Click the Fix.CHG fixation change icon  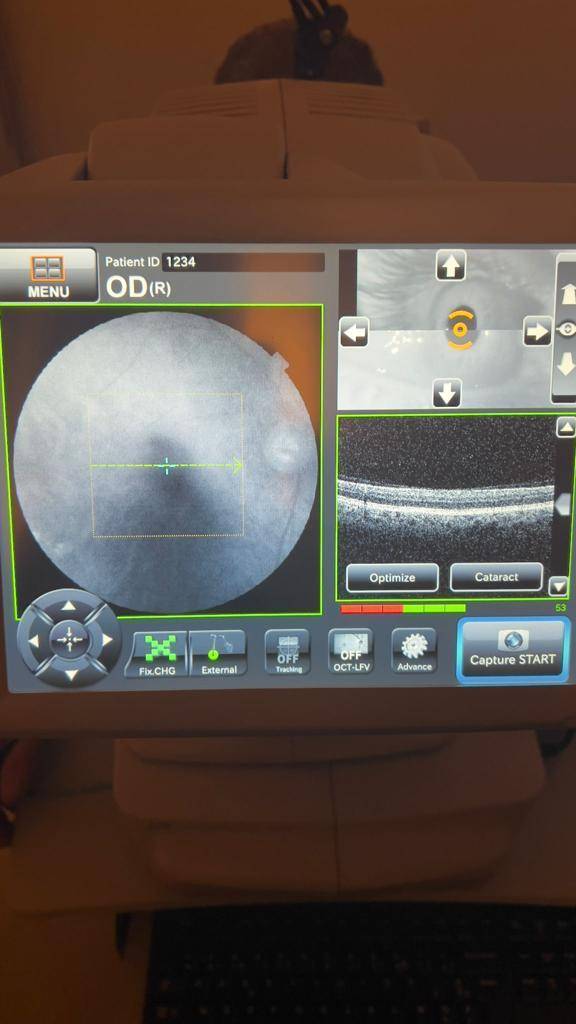156,654
